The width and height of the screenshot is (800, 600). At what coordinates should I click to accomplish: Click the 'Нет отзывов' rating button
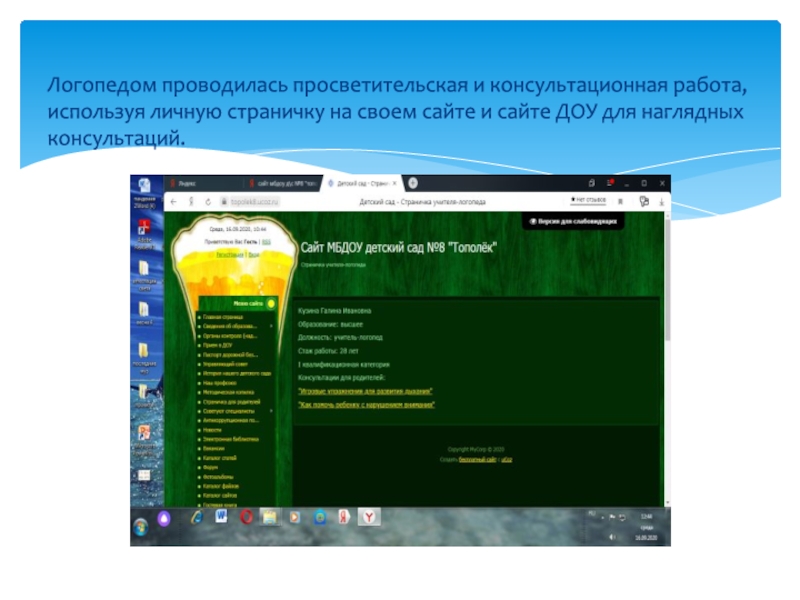[x=588, y=200]
